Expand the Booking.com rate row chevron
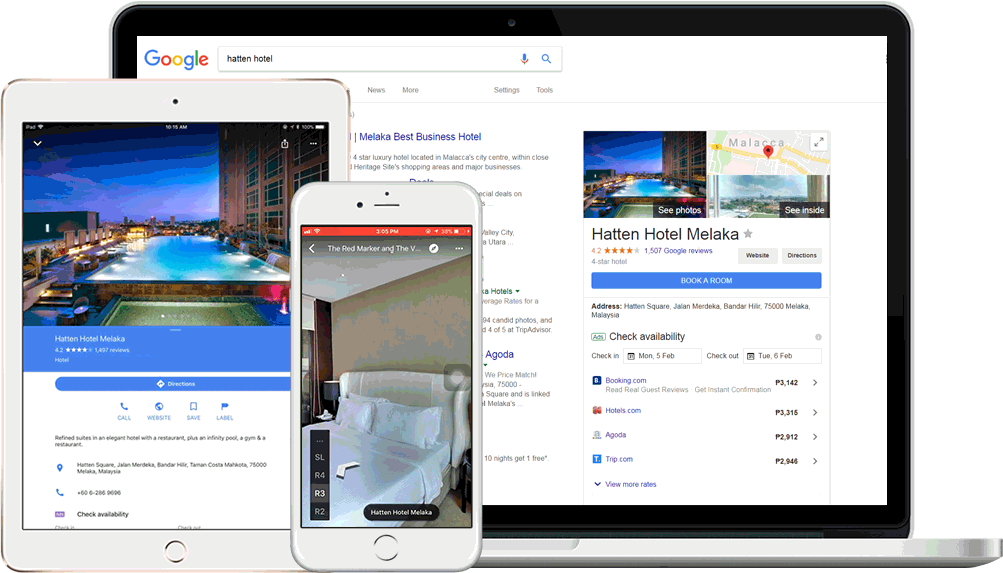The height and width of the screenshot is (573, 1003). point(815,382)
